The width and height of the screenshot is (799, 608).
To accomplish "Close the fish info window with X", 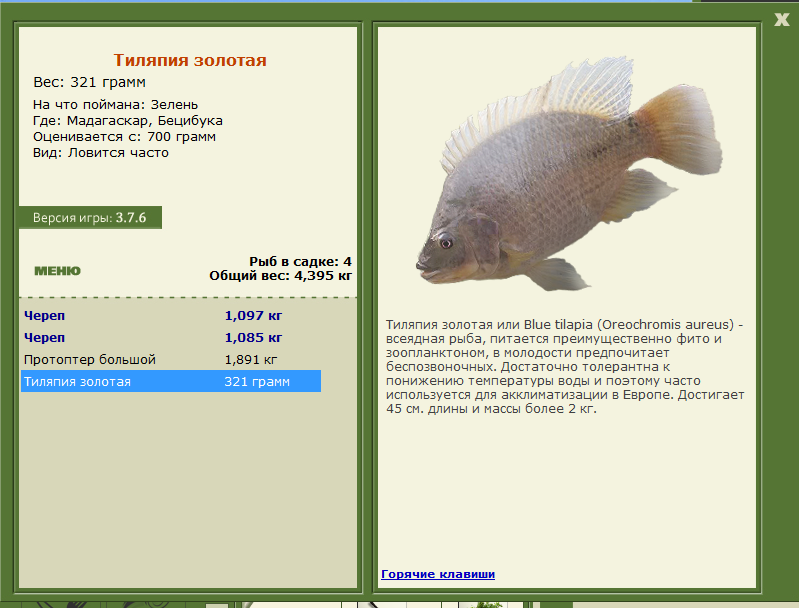I will click(x=782, y=20).
